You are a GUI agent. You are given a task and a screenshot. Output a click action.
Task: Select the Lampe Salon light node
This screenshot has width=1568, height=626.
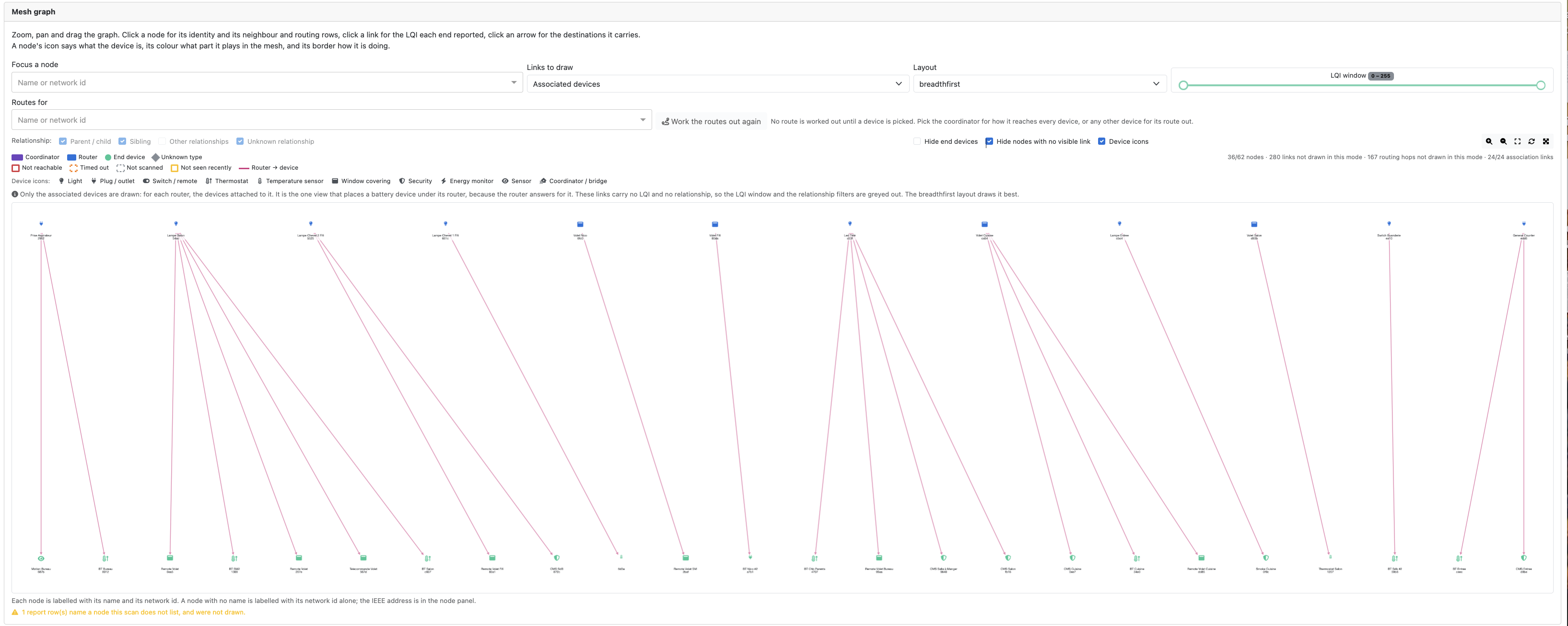tap(176, 224)
